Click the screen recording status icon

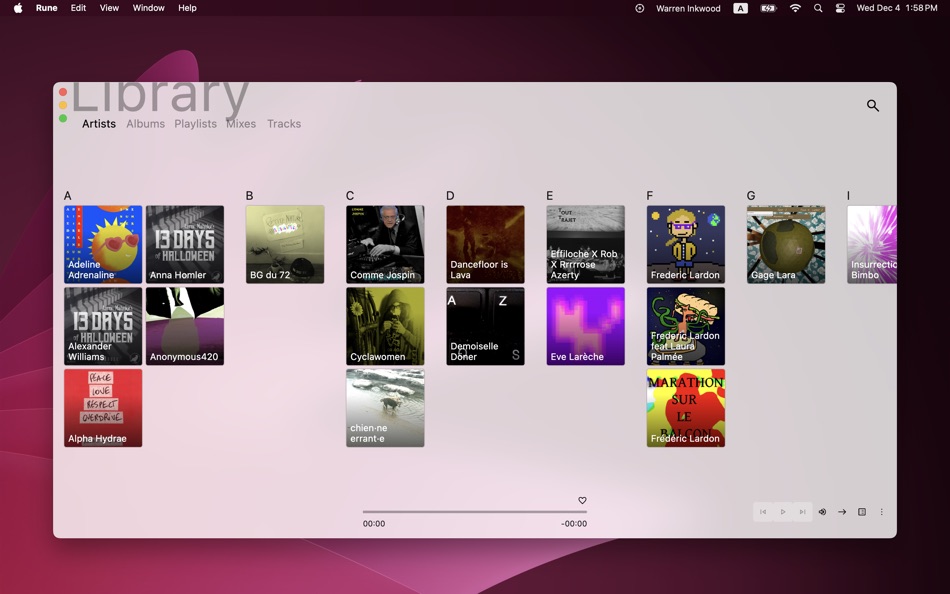click(639, 8)
